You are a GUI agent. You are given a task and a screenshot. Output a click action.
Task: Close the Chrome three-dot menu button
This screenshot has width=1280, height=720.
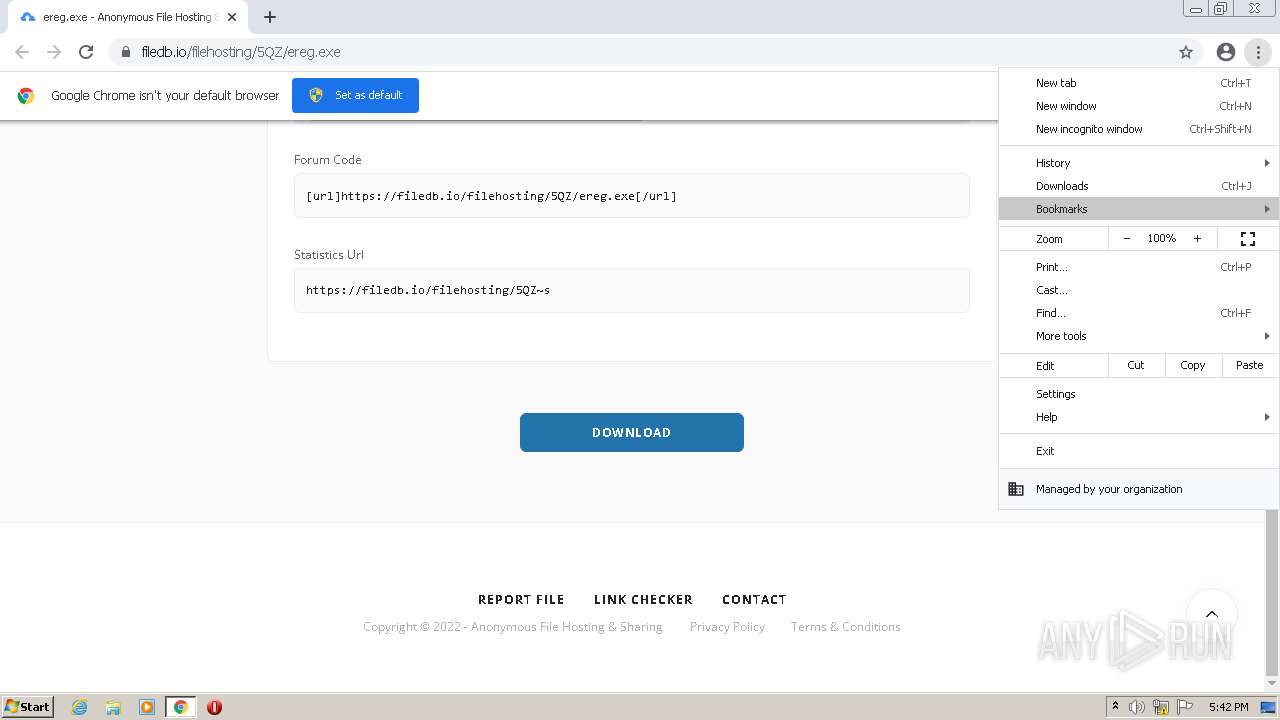[1258, 52]
